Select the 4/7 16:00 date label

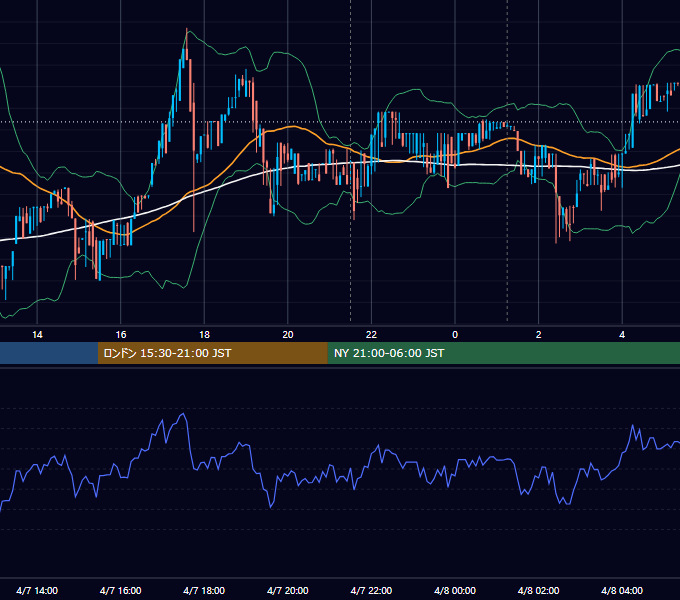coord(121,590)
